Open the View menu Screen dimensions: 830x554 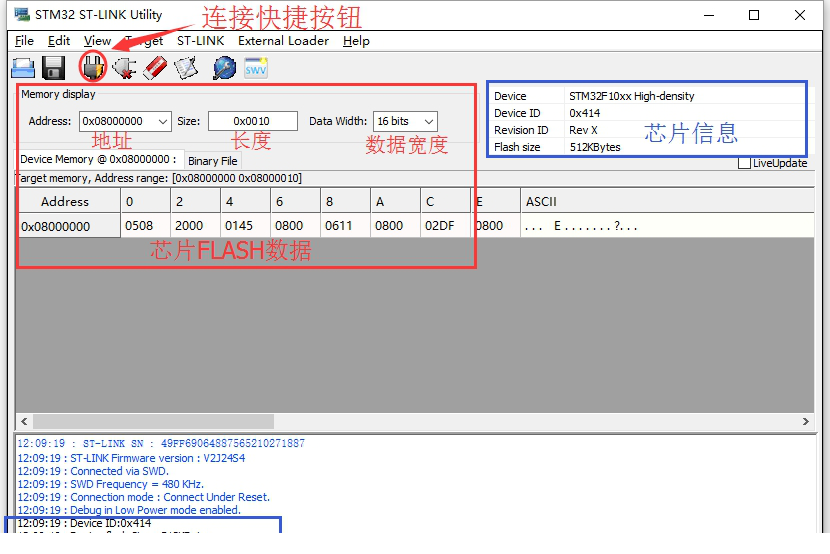[97, 41]
